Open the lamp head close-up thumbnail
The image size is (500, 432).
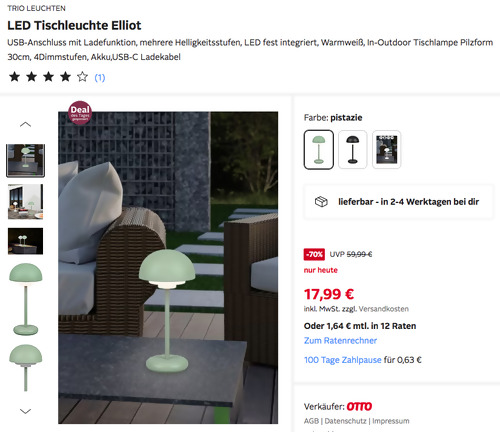26,367
